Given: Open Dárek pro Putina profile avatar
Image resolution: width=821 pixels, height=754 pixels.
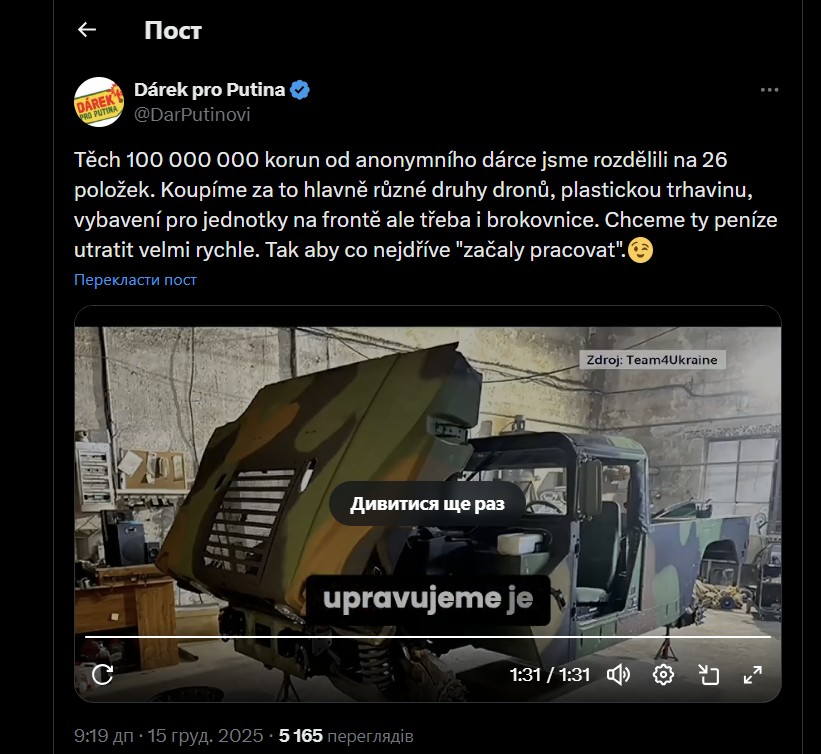Looking at the screenshot, I should tap(99, 102).
